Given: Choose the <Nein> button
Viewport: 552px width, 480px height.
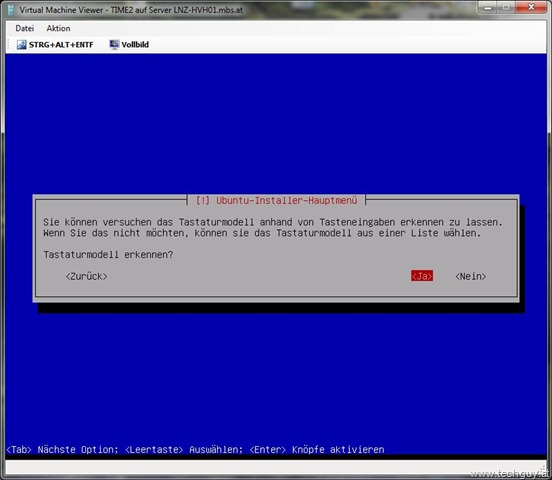Looking at the screenshot, I should click(471, 276).
